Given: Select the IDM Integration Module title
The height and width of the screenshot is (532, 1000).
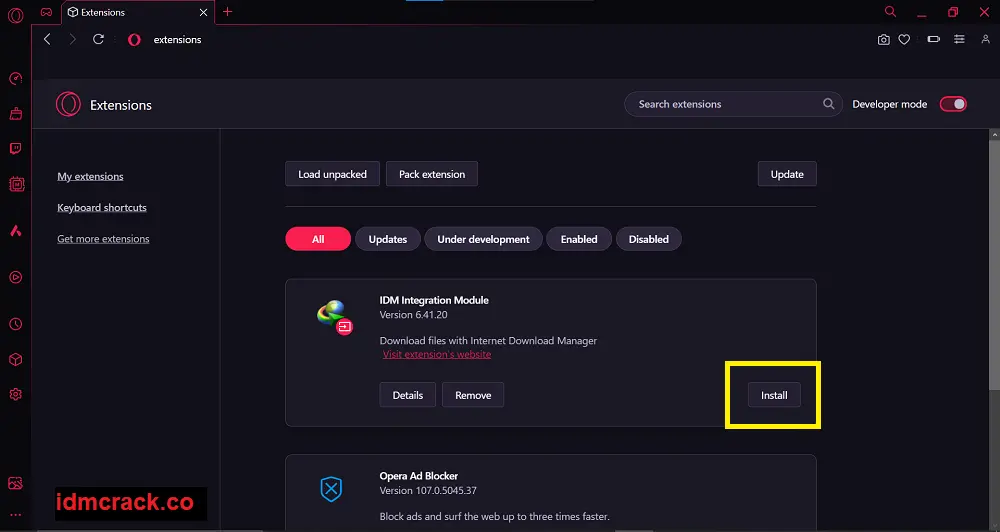Looking at the screenshot, I should pos(434,300).
